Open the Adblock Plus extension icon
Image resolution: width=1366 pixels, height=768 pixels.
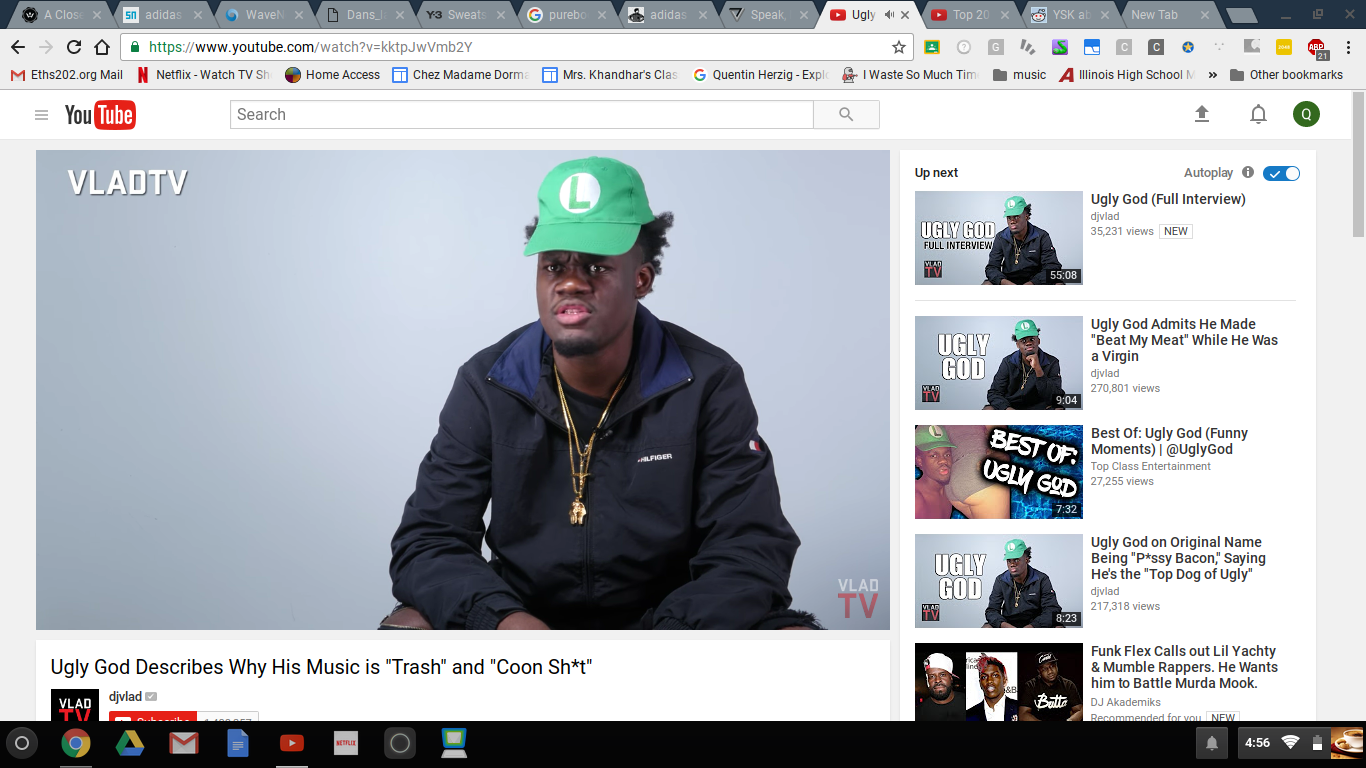pos(1316,47)
